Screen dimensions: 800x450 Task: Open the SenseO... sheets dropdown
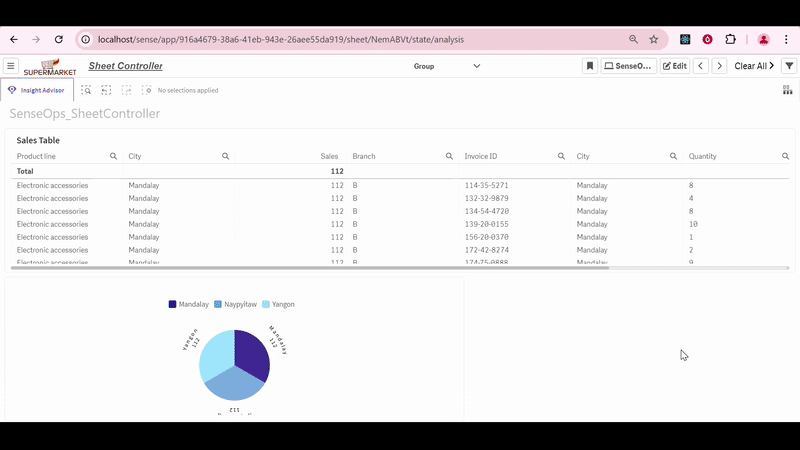click(628, 66)
